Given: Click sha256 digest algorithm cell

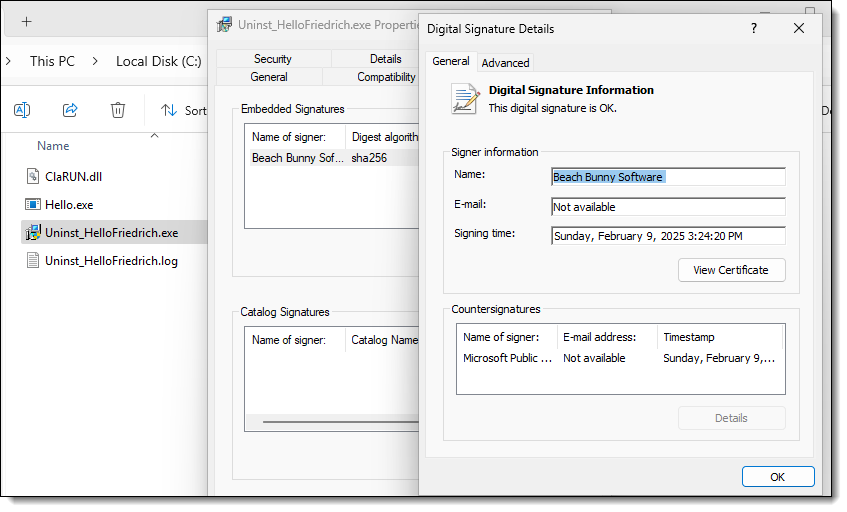Looking at the screenshot, I should (369, 158).
